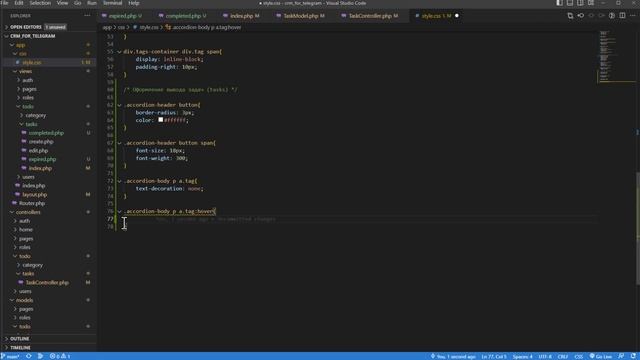Change encoding via UTF-8 status item
Viewport: 640px width, 360px height.
pos(545,356)
